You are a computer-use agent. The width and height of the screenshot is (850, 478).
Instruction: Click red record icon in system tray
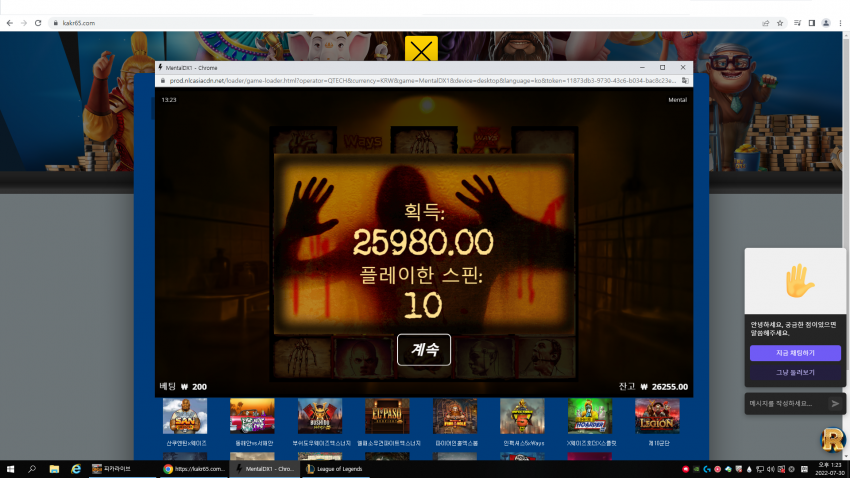(685, 469)
